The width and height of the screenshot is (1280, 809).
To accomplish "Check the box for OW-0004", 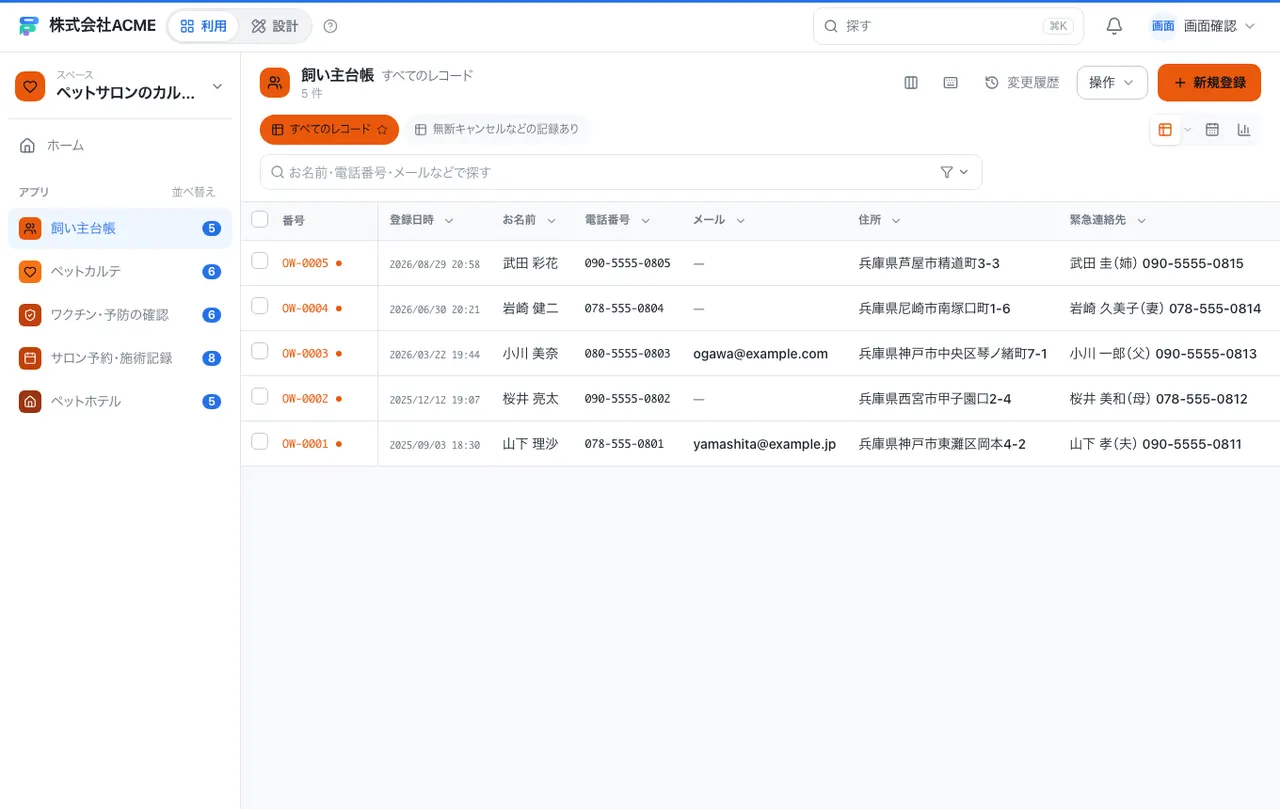I will tap(260, 306).
